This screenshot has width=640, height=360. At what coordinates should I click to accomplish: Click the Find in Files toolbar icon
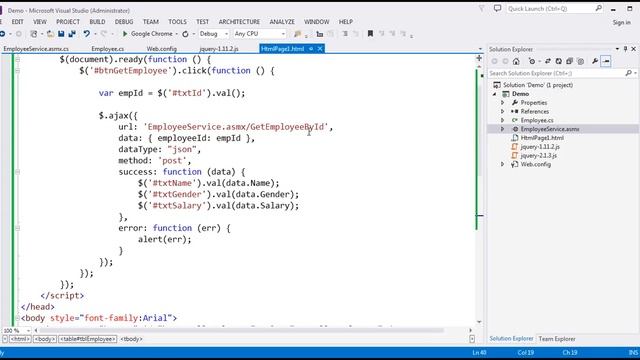point(298,34)
